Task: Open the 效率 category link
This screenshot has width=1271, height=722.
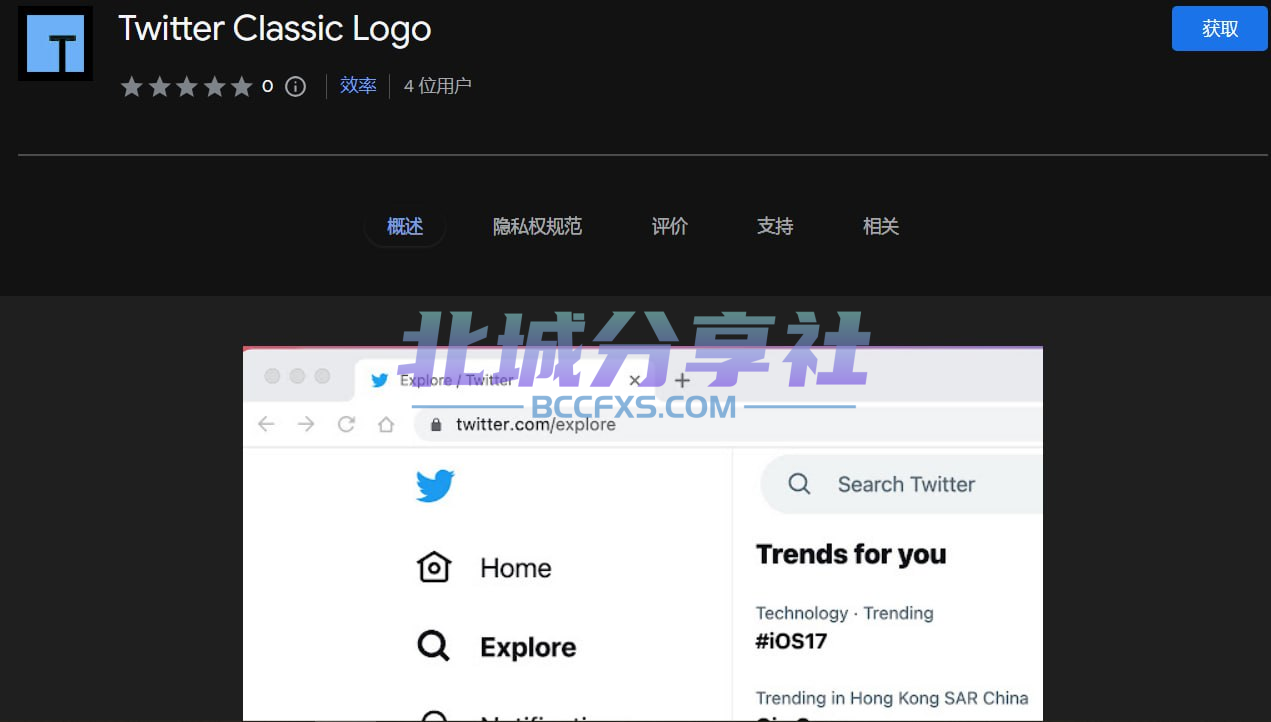Action: pyautogui.click(x=358, y=86)
